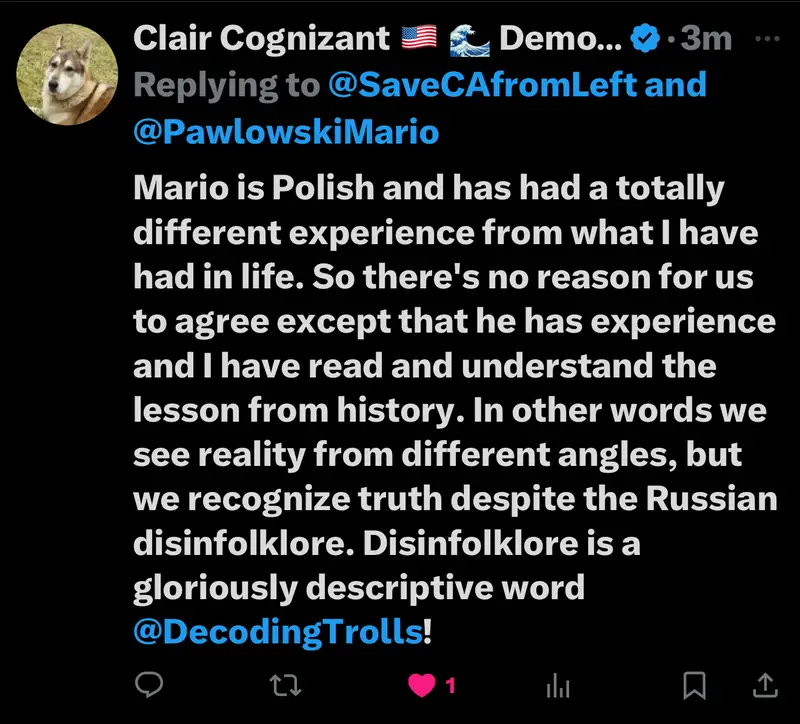800x724 pixels.
Task: Open tweet by clicking "Mario is Polish" text
Action: coord(242,187)
